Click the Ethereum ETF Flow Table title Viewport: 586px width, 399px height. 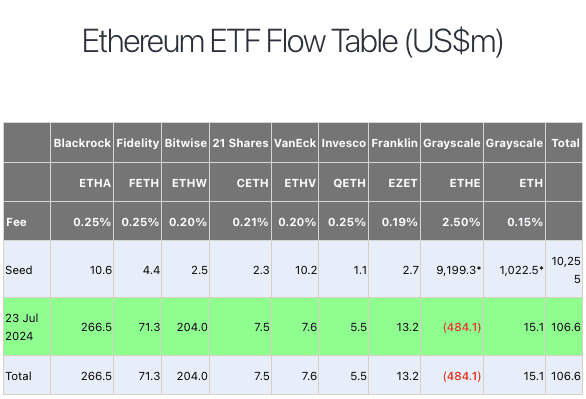[x=293, y=41]
